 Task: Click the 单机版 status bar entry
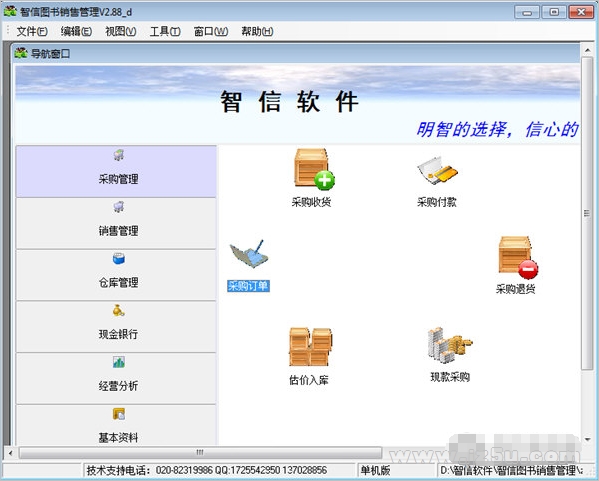(x=375, y=470)
